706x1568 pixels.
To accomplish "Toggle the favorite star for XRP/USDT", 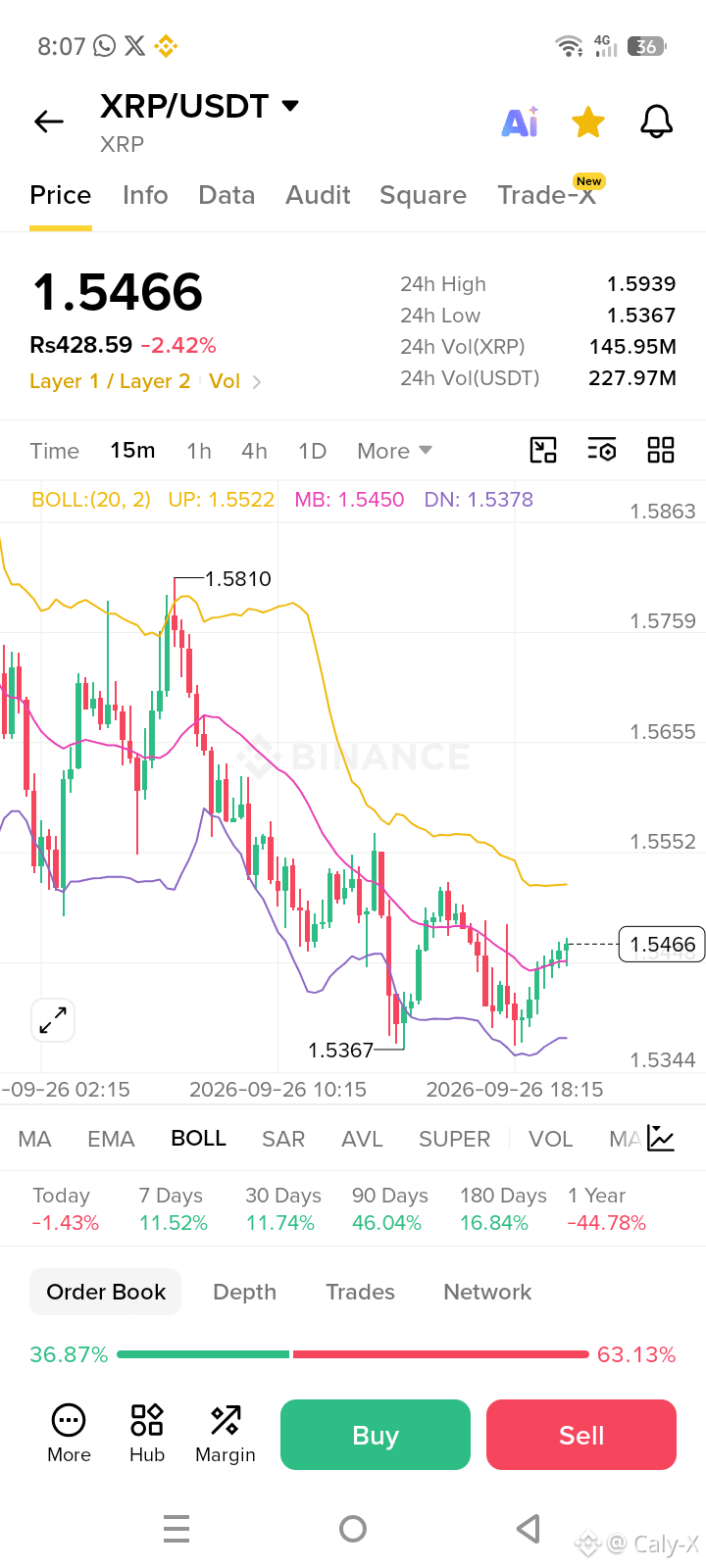I will [588, 122].
